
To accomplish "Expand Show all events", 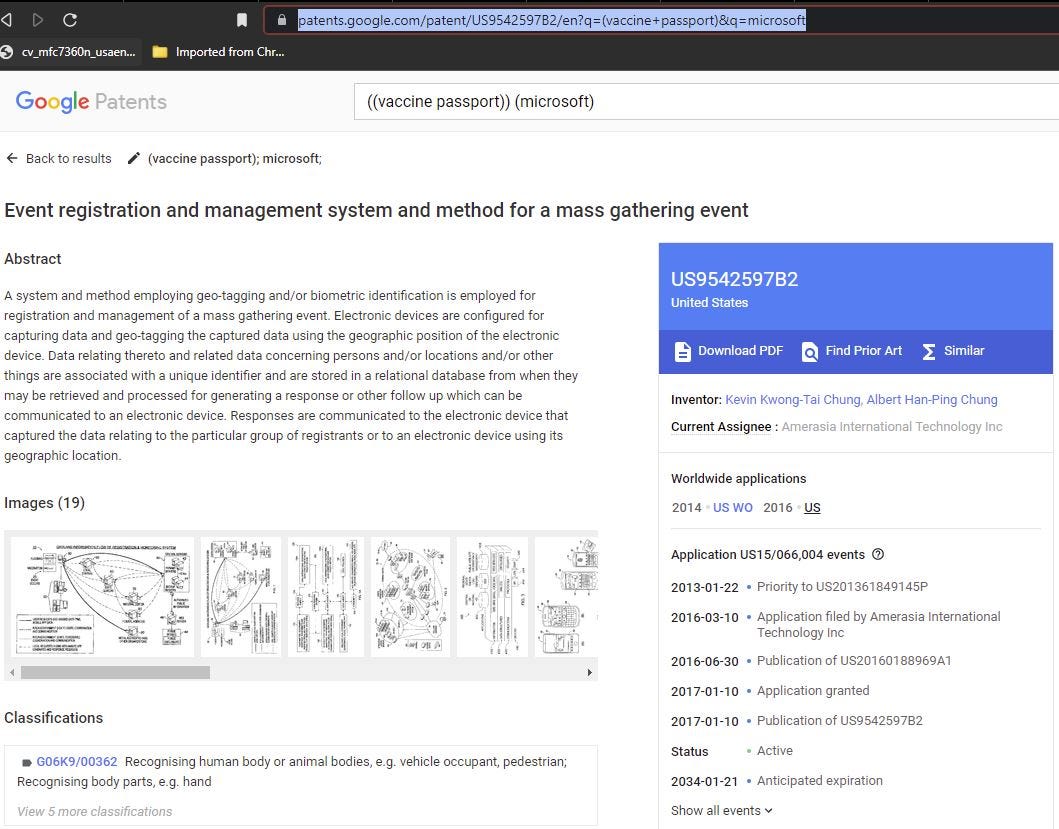I will pos(721,810).
